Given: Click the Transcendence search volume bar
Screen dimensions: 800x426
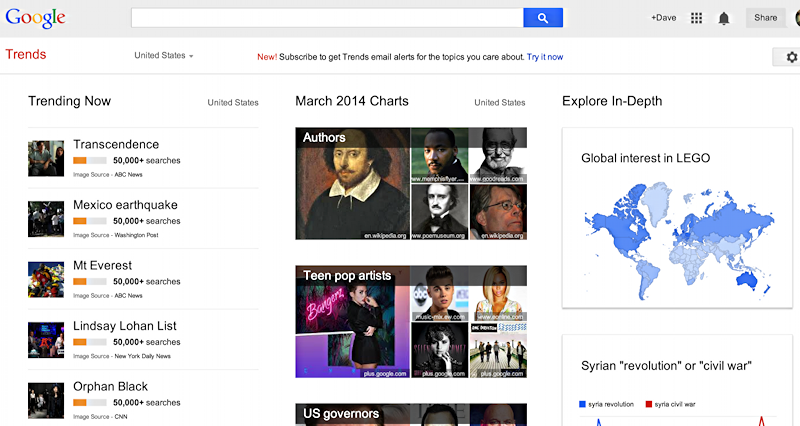Looking at the screenshot, I should pyautogui.click(x=90, y=160).
